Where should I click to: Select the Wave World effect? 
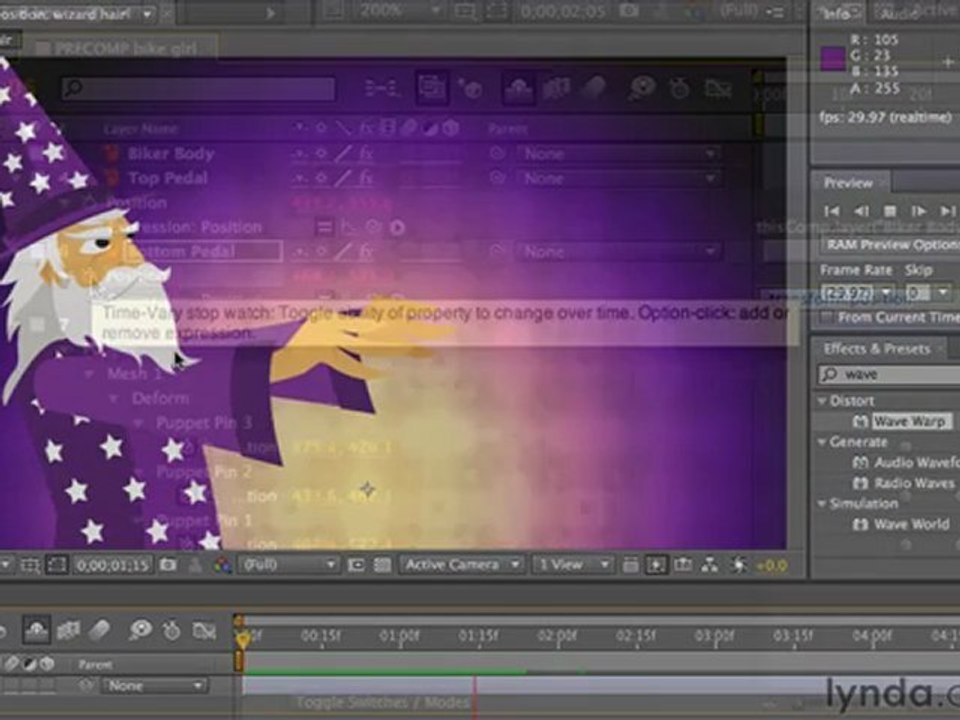(911, 524)
